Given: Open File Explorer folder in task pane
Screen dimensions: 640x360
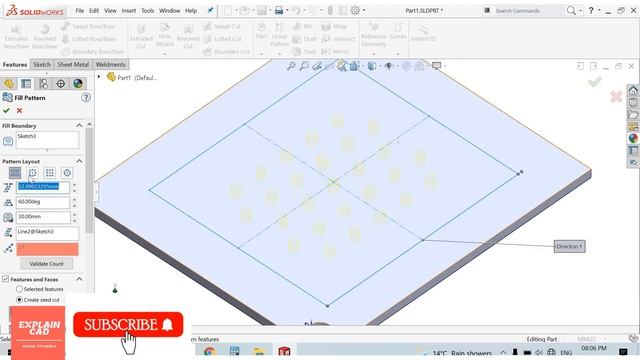Looking at the screenshot, I should [633, 115].
